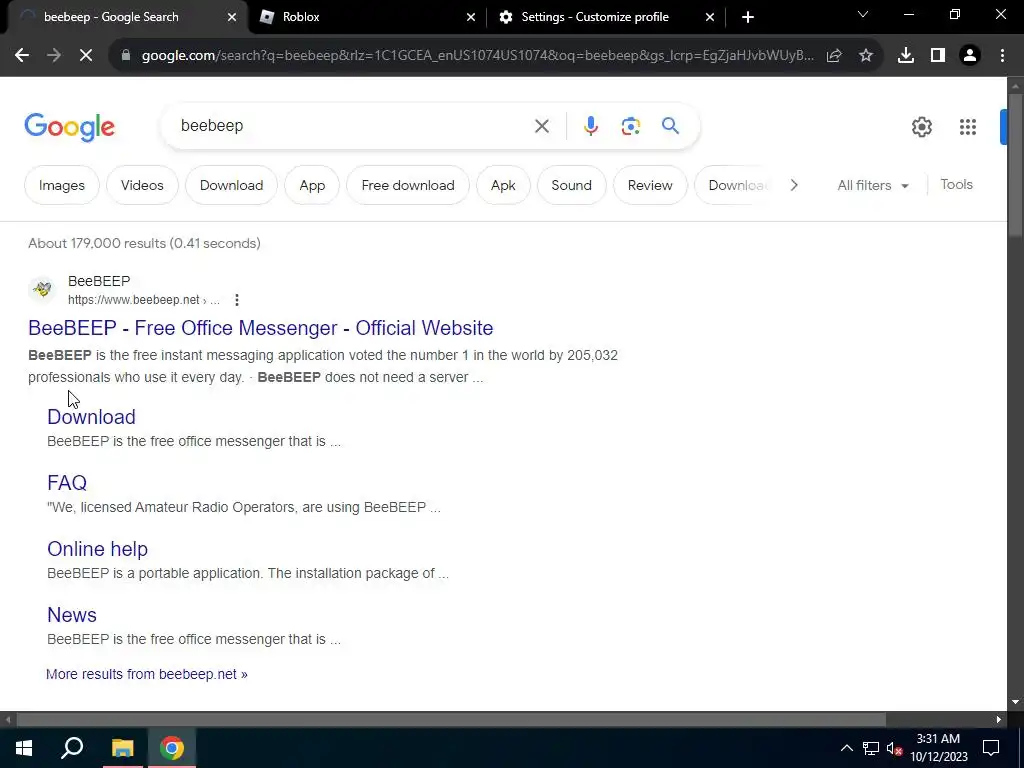The height and width of the screenshot is (768, 1024).
Task: Open the Windows notification center
Action: tap(991, 748)
